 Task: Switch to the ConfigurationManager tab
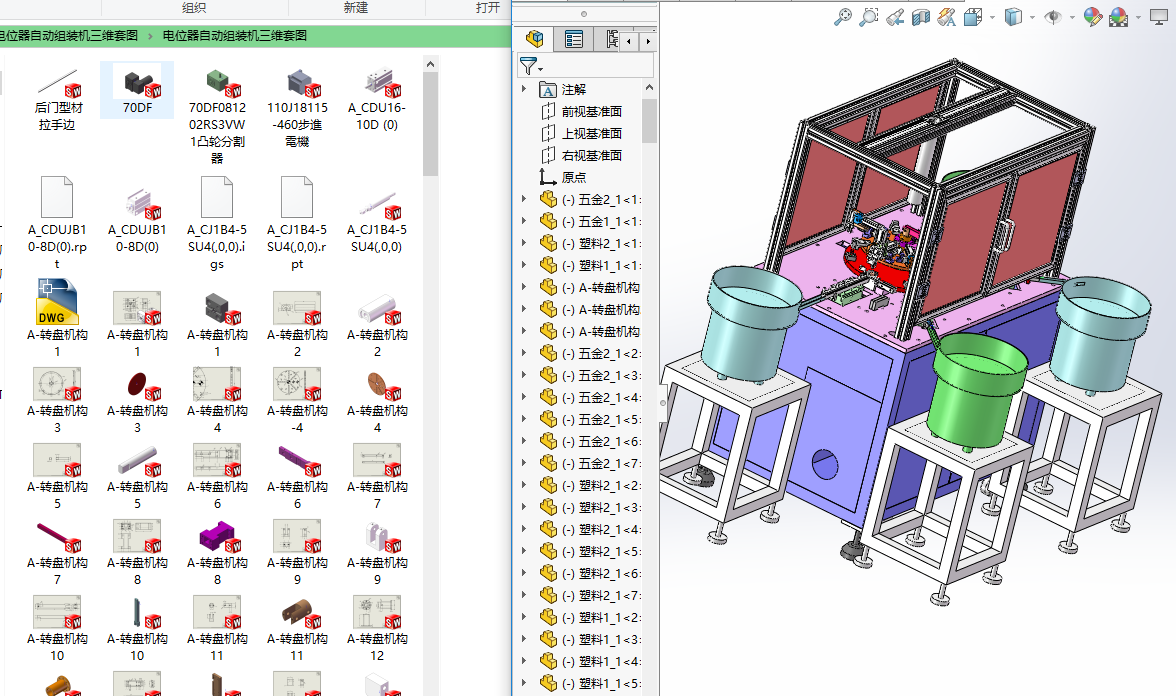click(x=610, y=39)
